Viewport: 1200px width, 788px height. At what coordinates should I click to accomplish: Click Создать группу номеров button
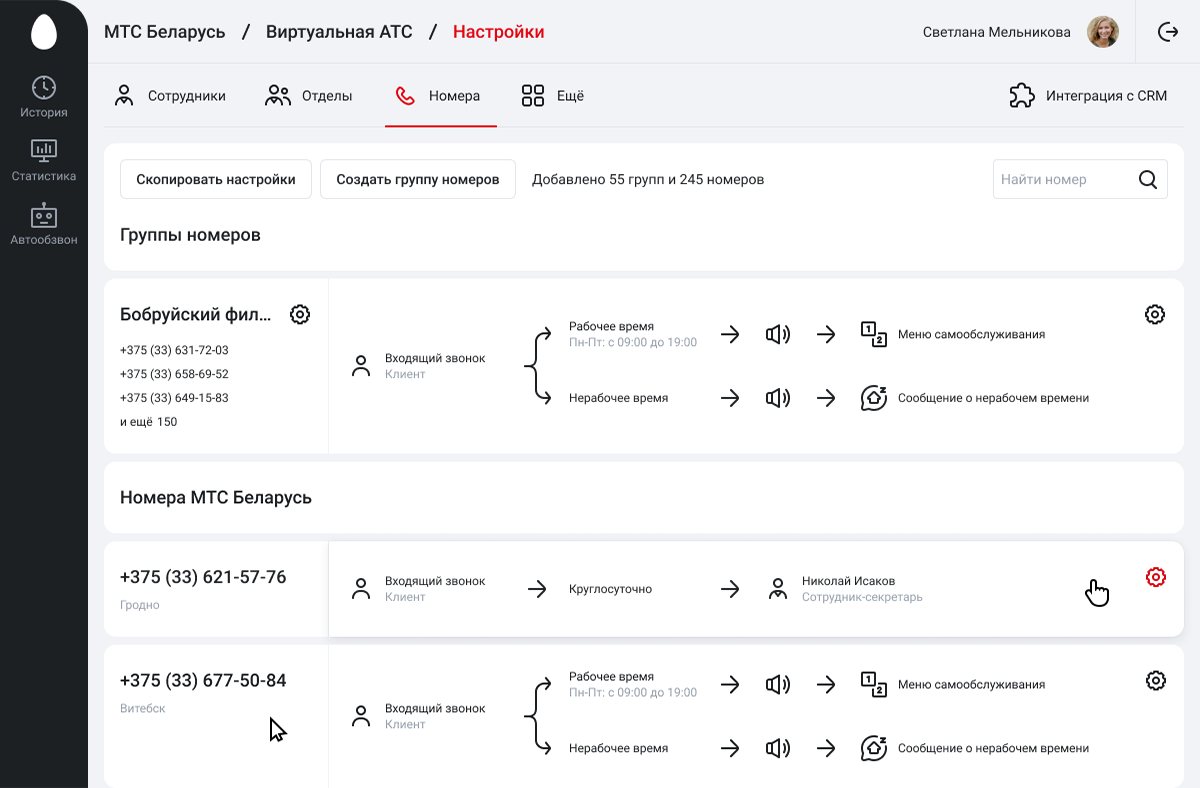[x=418, y=179]
